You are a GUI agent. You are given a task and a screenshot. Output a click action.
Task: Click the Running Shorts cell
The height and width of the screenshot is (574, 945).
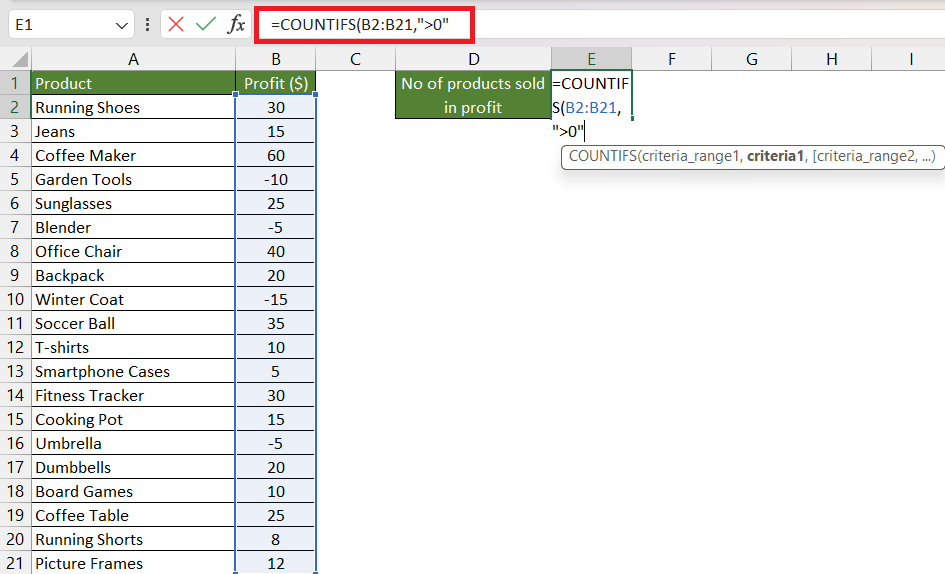pyautogui.click(x=133, y=539)
